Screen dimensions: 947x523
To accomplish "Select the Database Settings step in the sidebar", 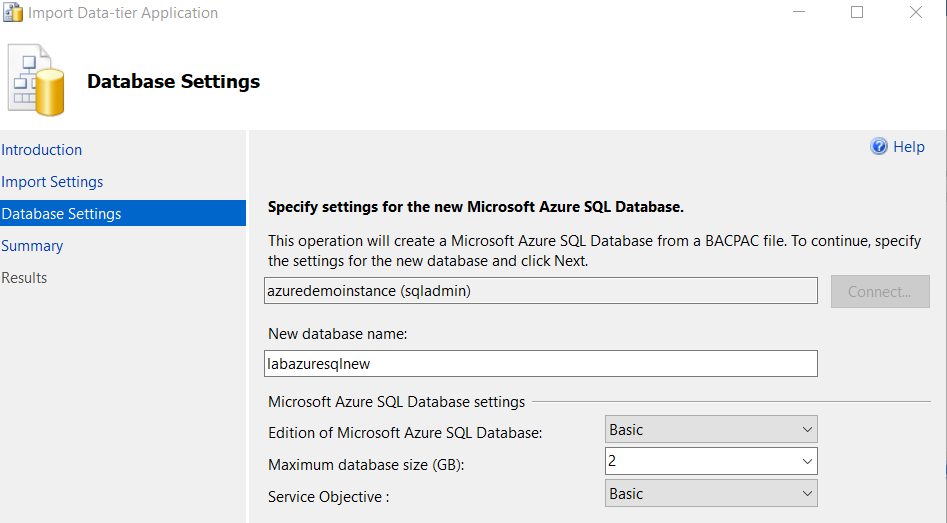I will 61,214.
